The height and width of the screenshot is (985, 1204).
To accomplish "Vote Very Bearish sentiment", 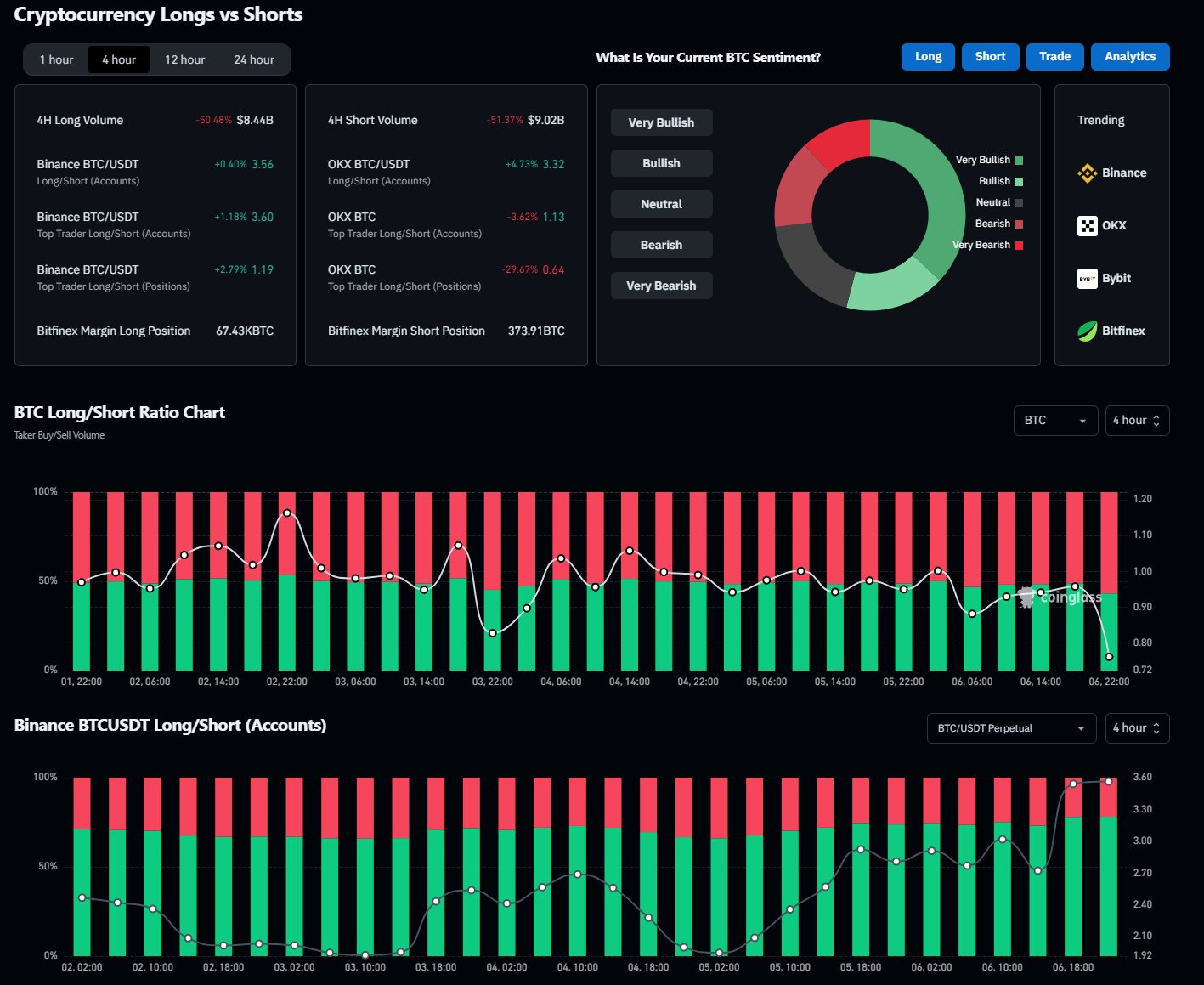I will click(661, 286).
